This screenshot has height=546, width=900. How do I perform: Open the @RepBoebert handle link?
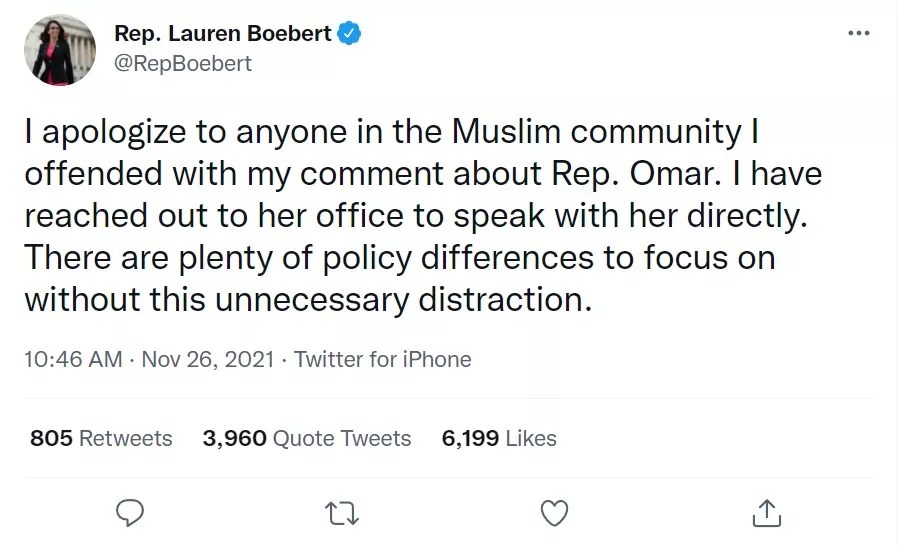point(183,63)
